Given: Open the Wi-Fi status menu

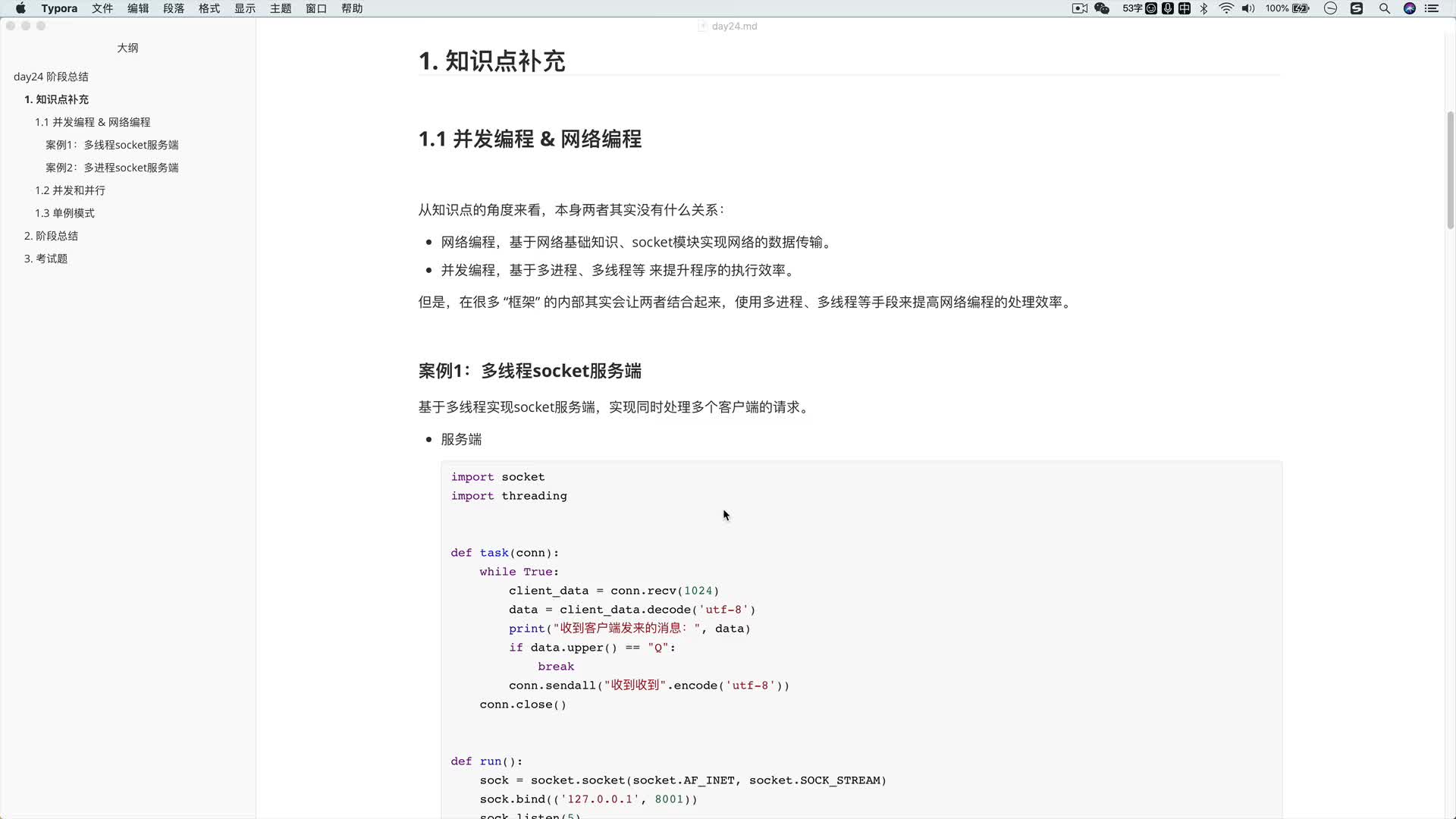Looking at the screenshot, I should pos(1226,8).
